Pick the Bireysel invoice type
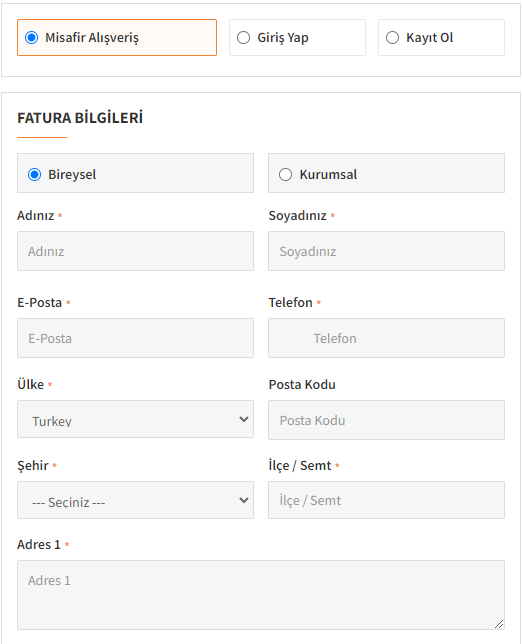This screenshot has height=644, width=523. (35, 175)
